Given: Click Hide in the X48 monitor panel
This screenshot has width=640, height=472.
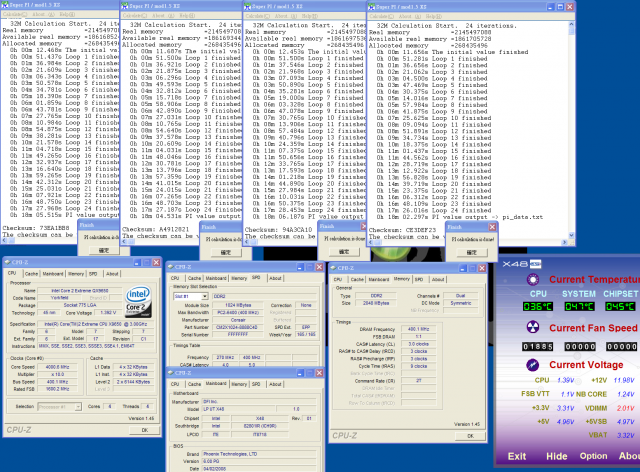Looking at the screenshot, I should (557, 456).
